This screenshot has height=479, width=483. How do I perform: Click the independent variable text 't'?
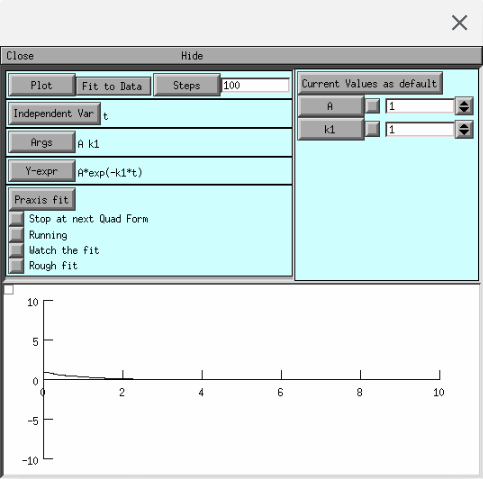[105, 116]
